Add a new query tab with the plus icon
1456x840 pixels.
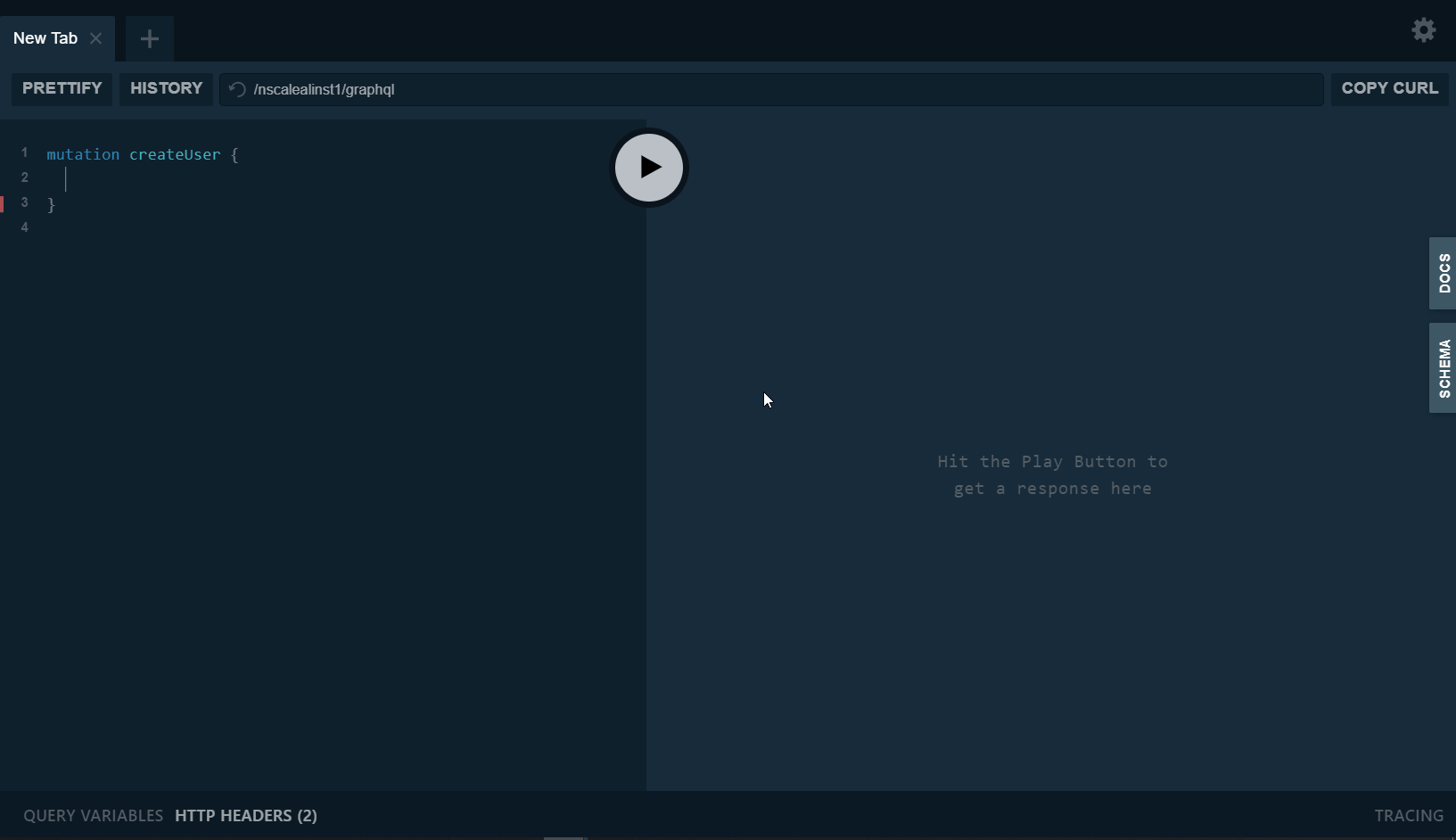pos(149,38)
